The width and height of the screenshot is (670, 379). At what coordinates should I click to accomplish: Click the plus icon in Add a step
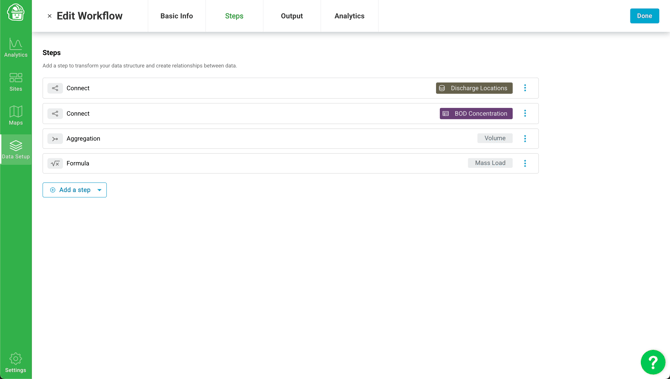(53, 190)
